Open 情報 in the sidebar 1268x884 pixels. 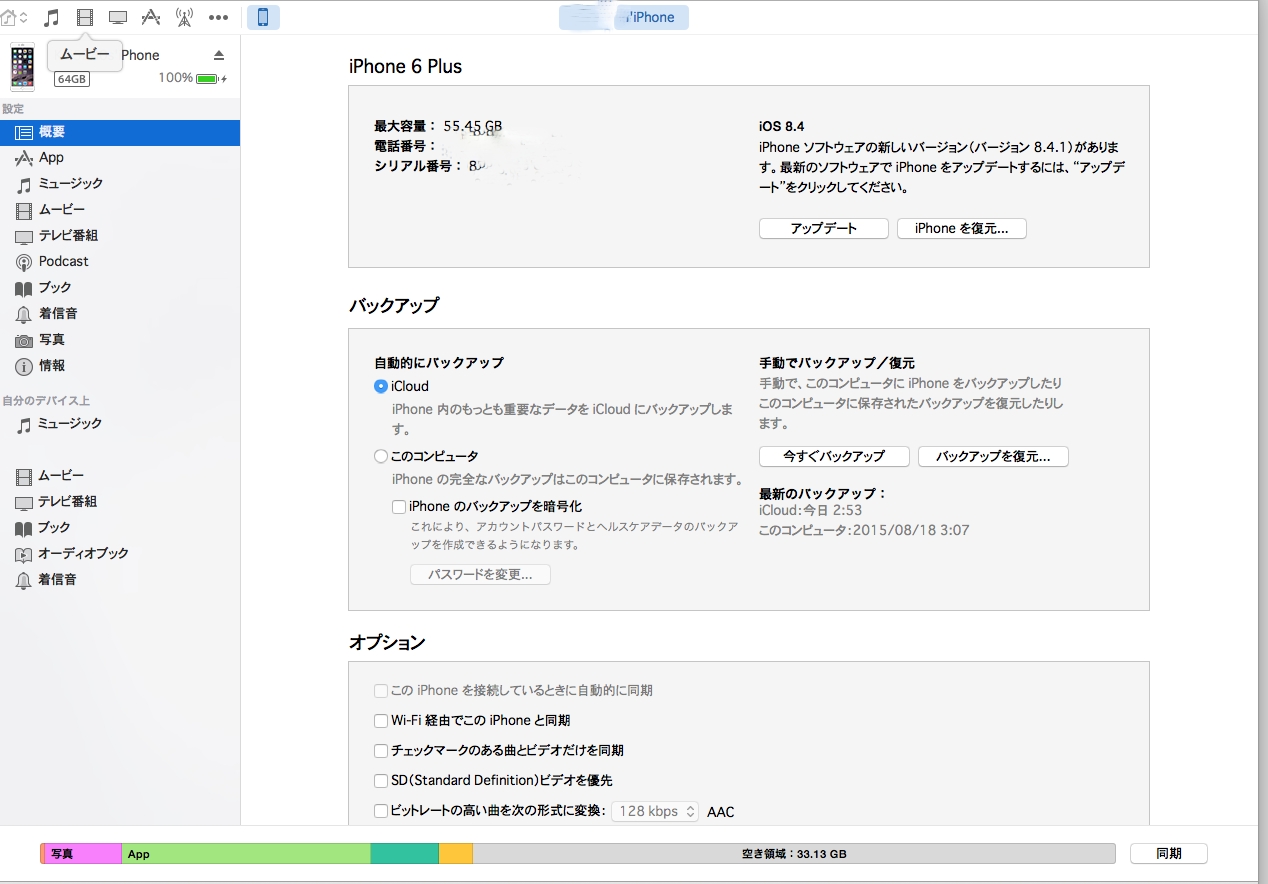[x=120, y=366]
